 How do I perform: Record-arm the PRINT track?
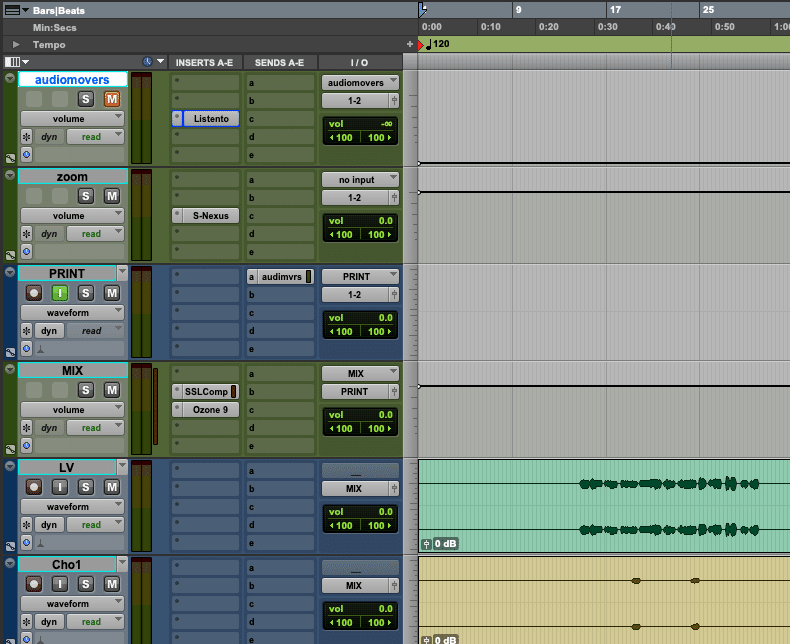coord(34,293)
